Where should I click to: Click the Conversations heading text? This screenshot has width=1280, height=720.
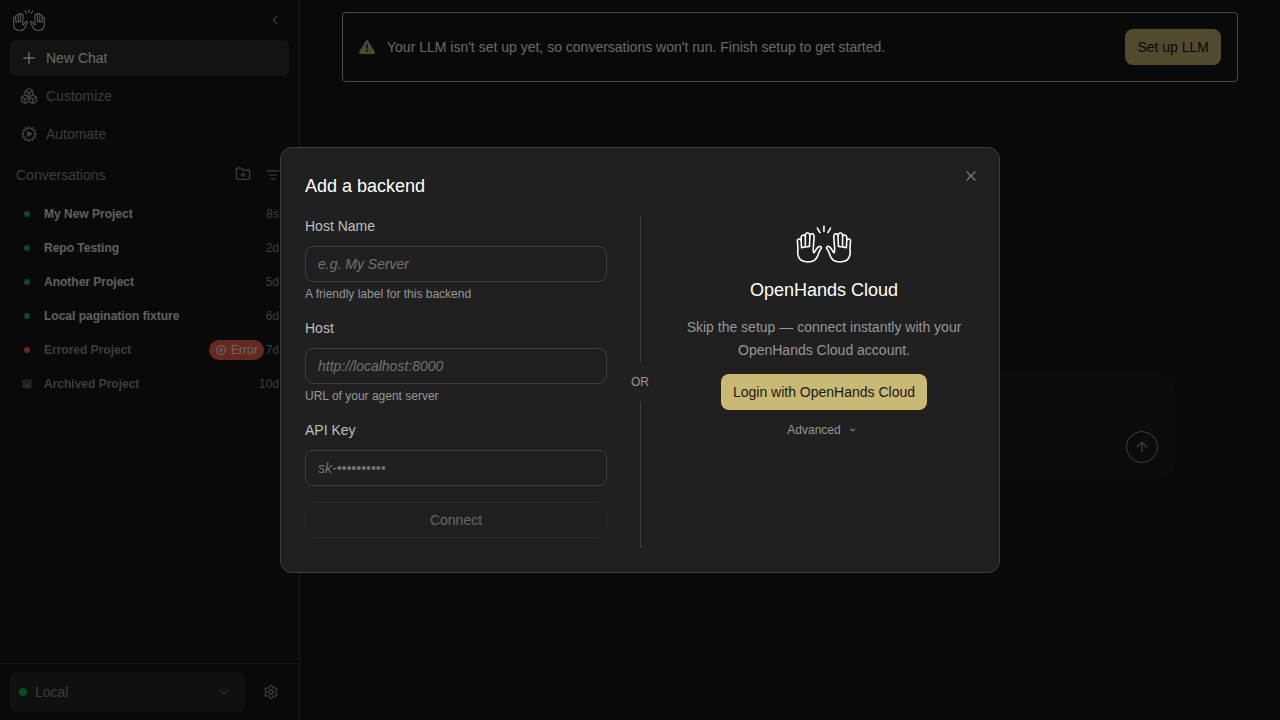[x=61, y=175]
